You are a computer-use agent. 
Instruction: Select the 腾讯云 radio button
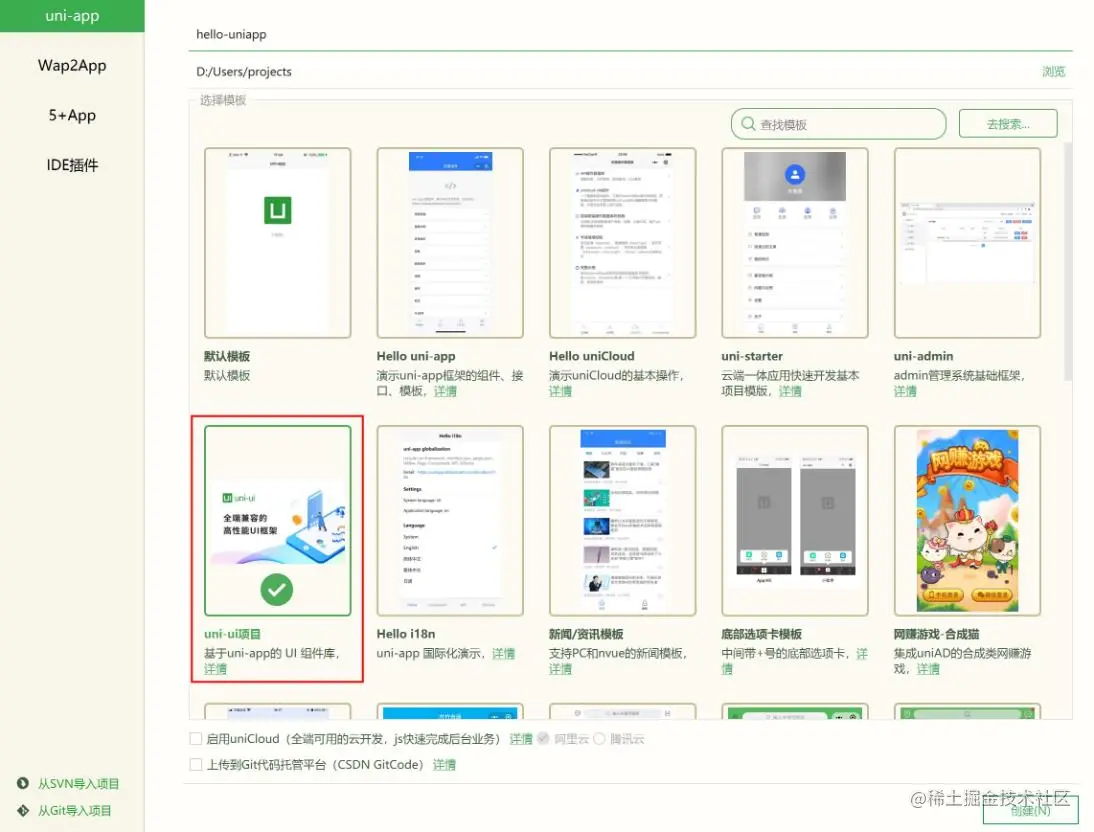click(601, 739)
